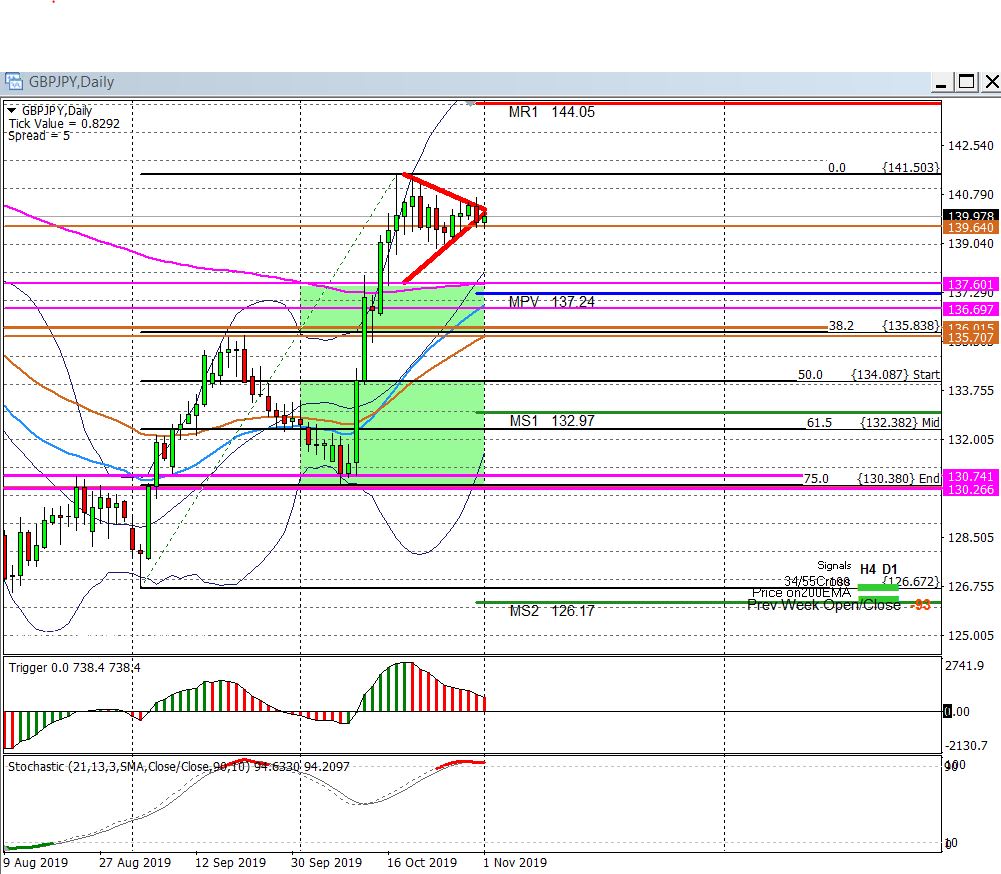This screenshot has height=874, width=1001.
Task: Click the MS1 132.97 support label
Action: coord(551,421)
